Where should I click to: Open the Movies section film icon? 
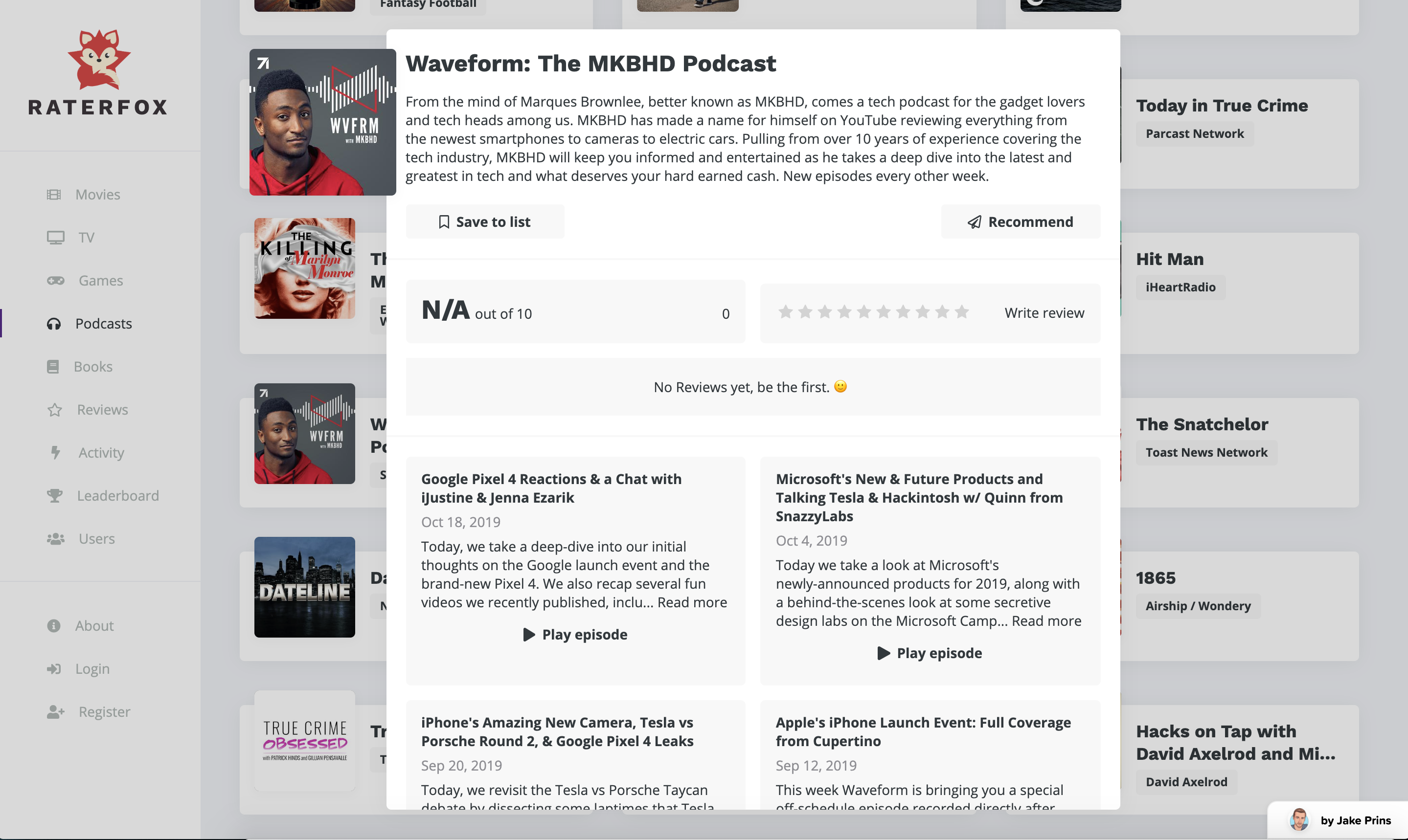tap(54, 195)
